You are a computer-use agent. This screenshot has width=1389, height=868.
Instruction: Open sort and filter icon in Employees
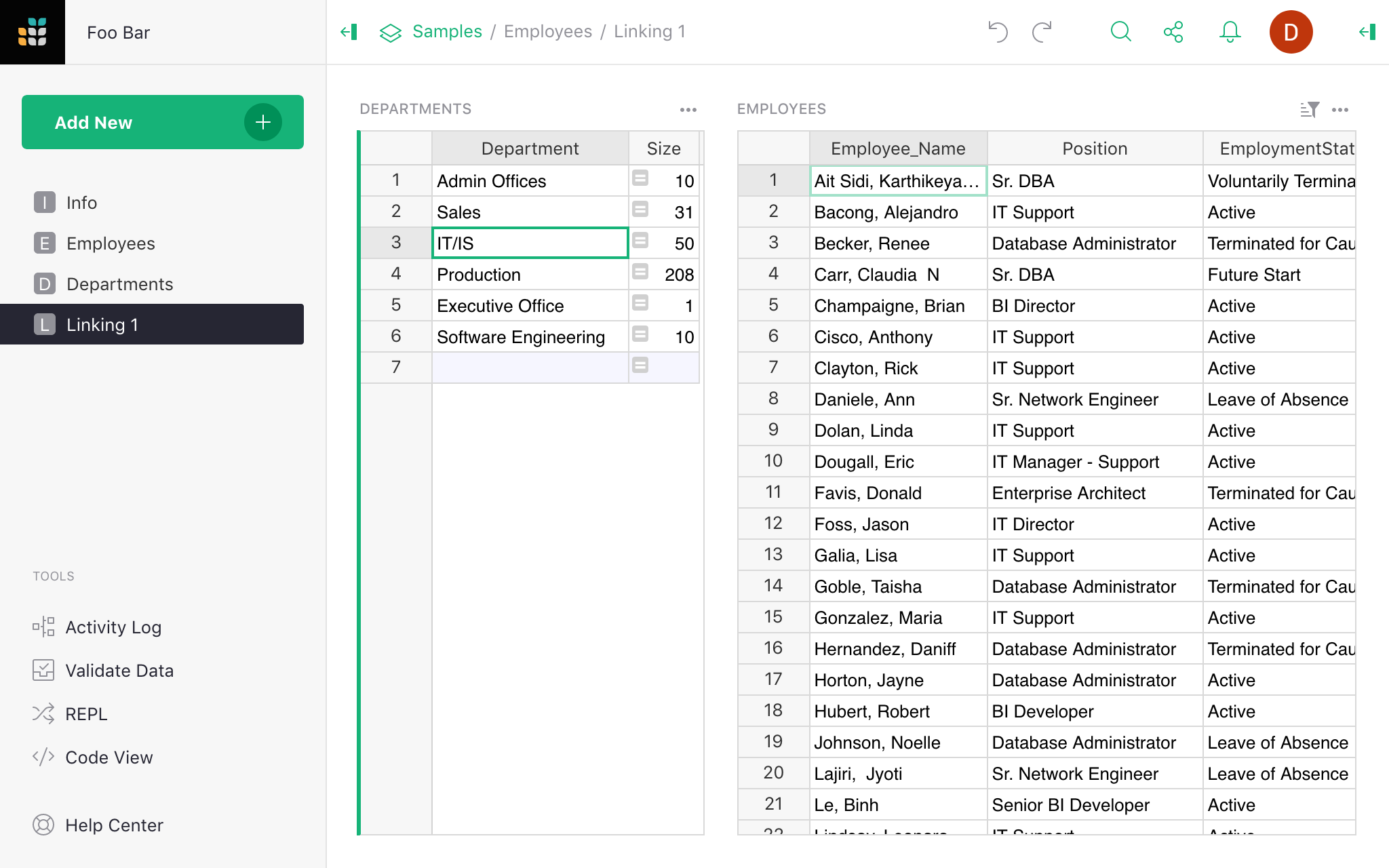click(1309, 109)
